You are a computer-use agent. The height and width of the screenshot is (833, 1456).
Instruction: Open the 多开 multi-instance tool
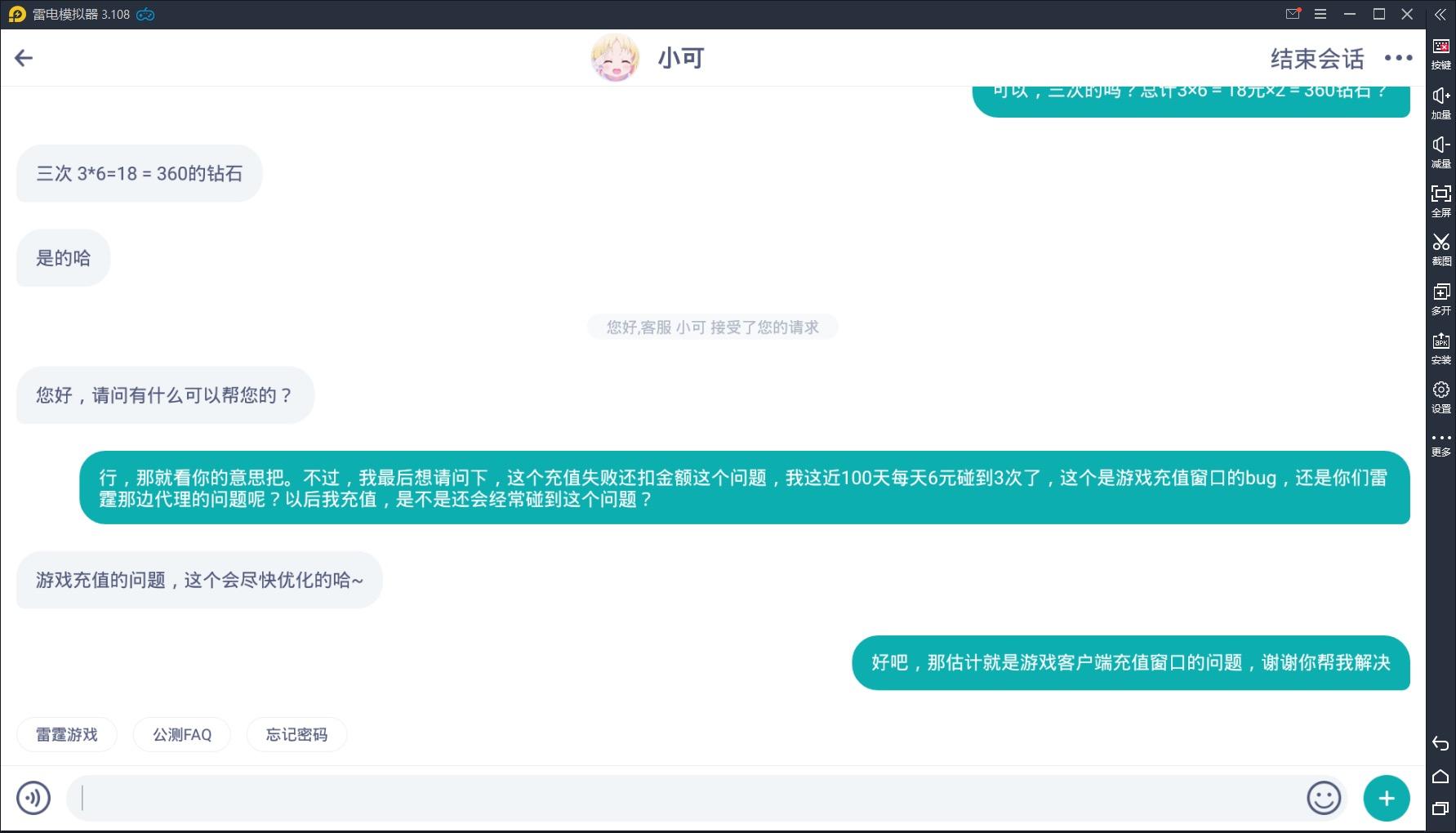point(1441,299)
